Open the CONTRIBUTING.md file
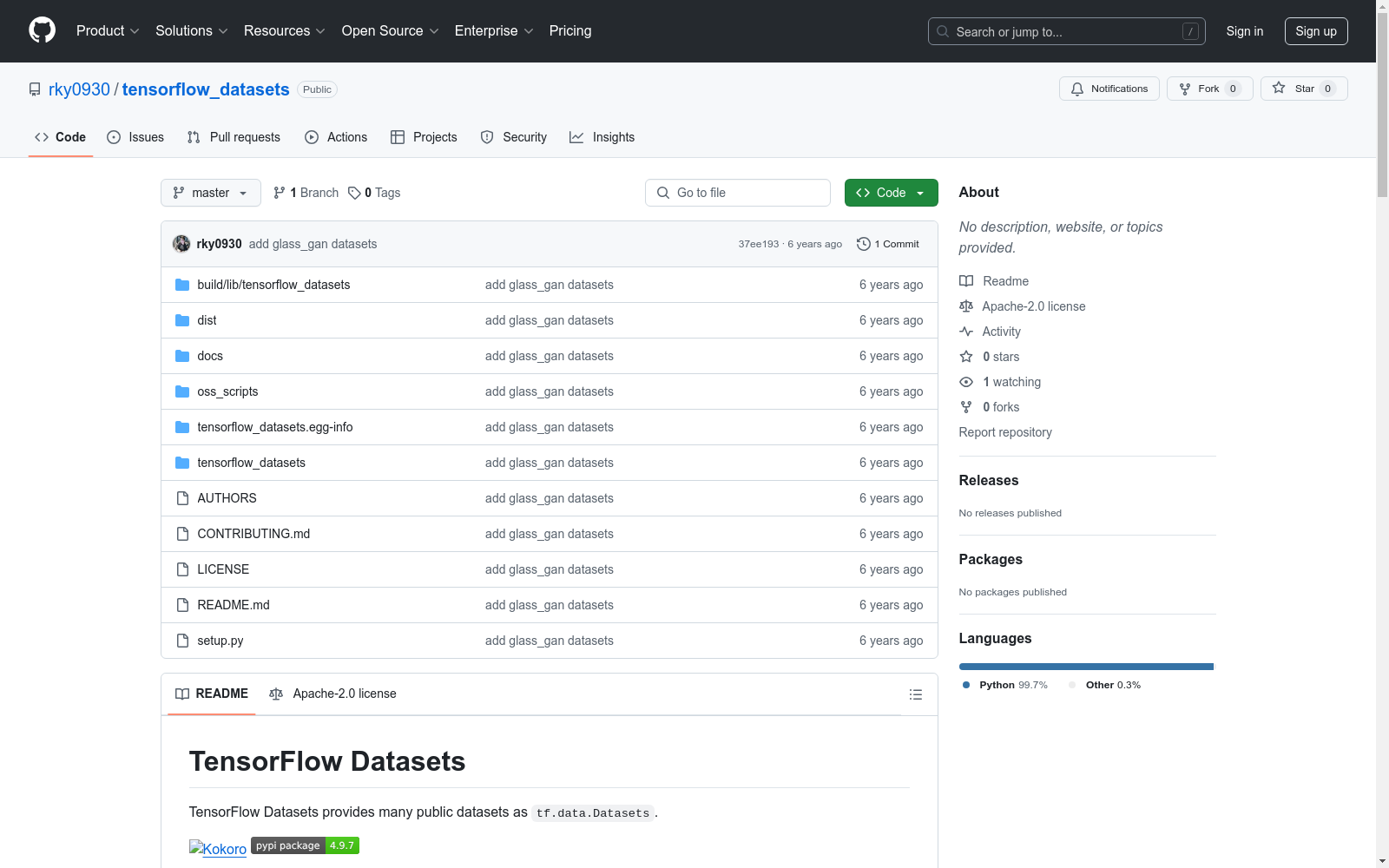Viewport: 1389px width, 868px height. (x=253, y=534)
